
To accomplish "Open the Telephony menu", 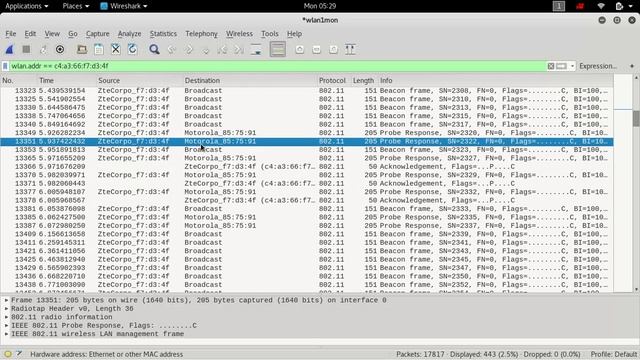I will (201, 34).
